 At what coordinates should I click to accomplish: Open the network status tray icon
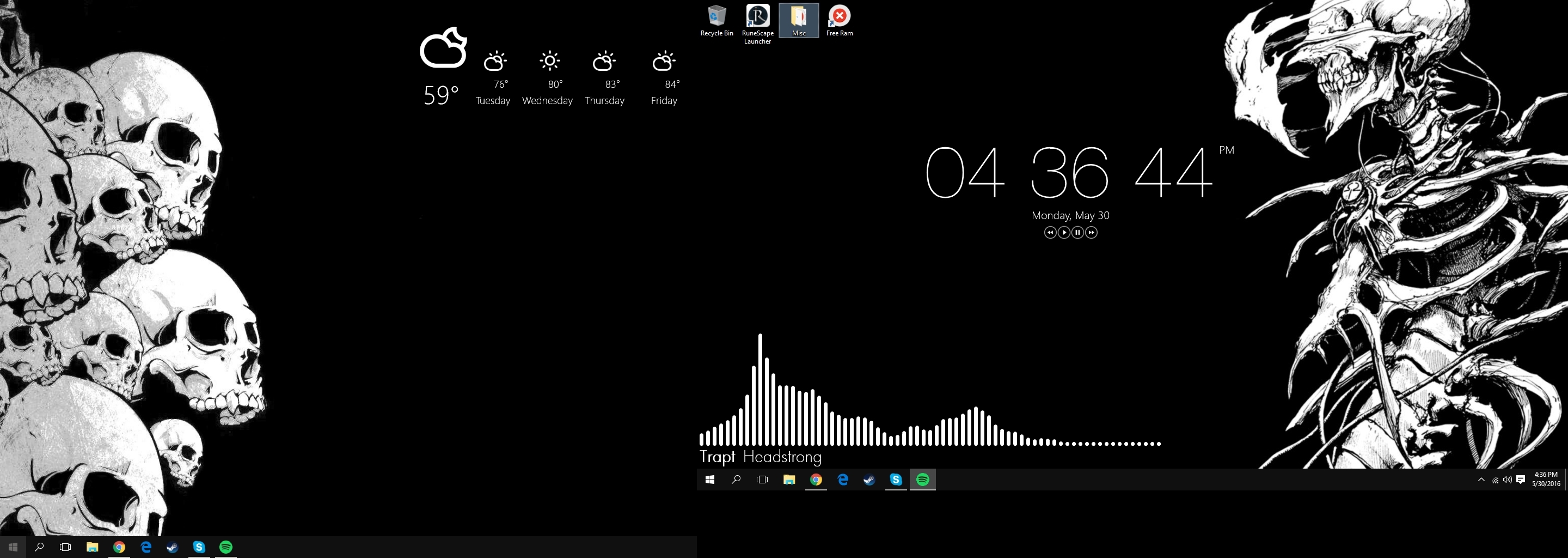(1495, 480)
